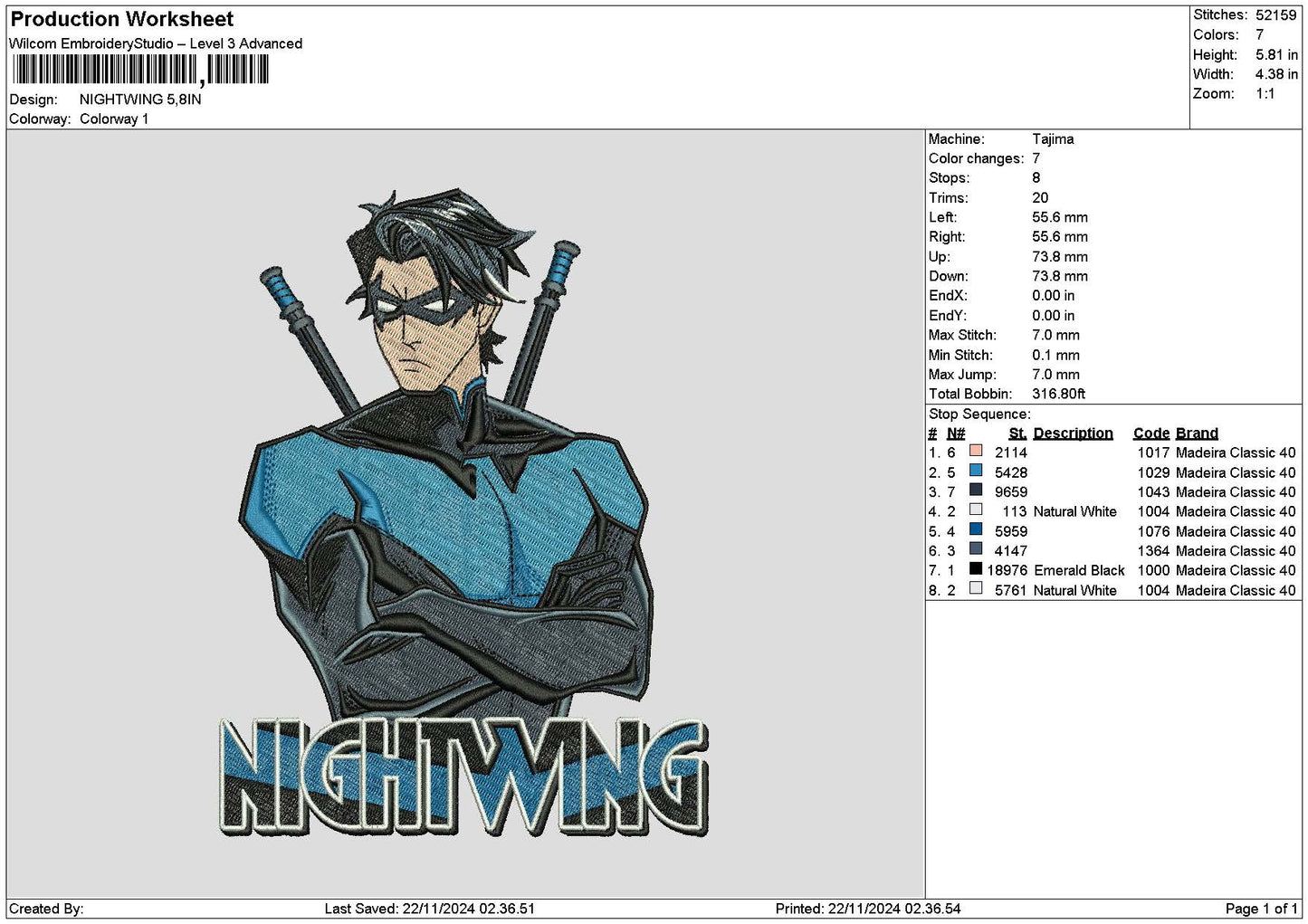Select color code '1076' in stop 5
Image resolution: width=1308 pixels, height=924 pixels.
coord(1153,532)
